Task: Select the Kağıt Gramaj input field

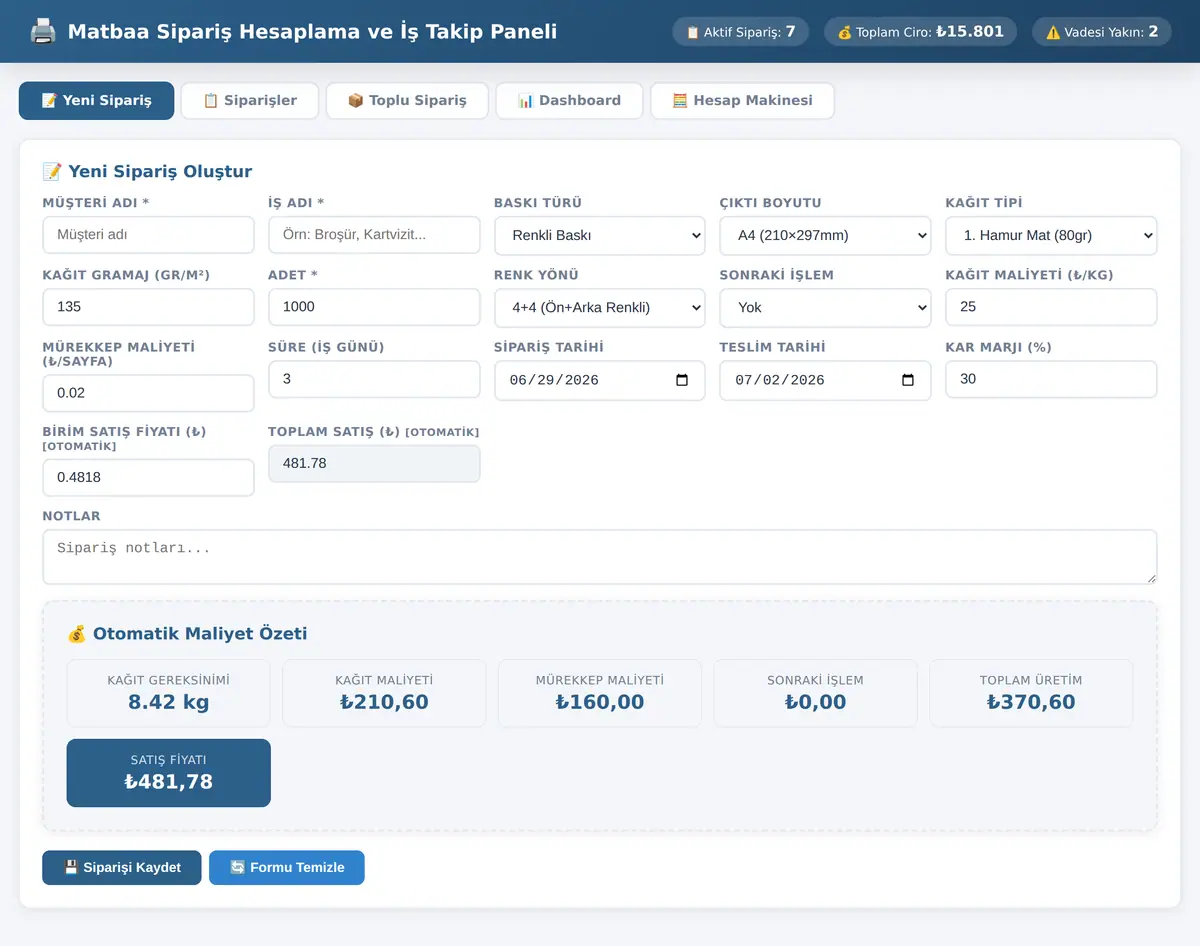Action: coord(148,307)
